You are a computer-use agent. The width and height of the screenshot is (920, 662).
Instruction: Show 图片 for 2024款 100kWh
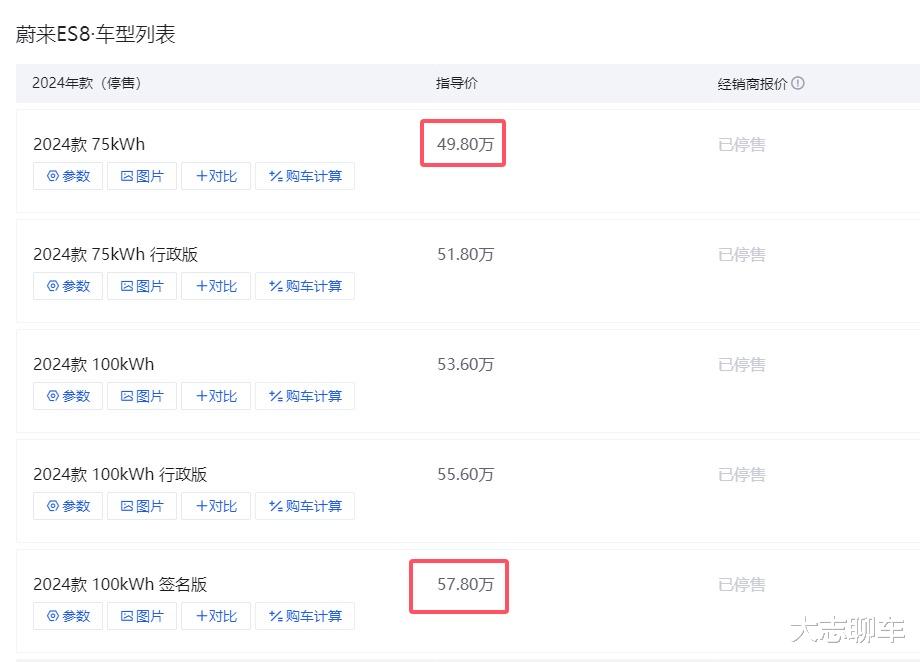pos(142,396)
